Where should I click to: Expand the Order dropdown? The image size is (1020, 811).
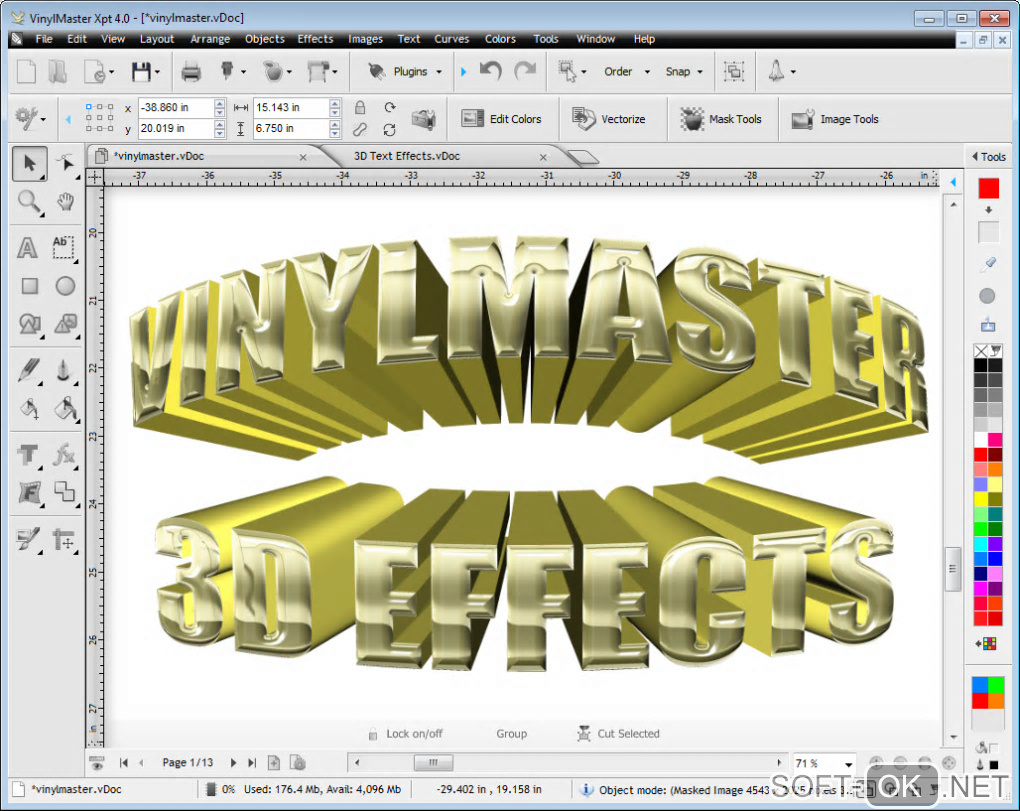pos(647,72)
